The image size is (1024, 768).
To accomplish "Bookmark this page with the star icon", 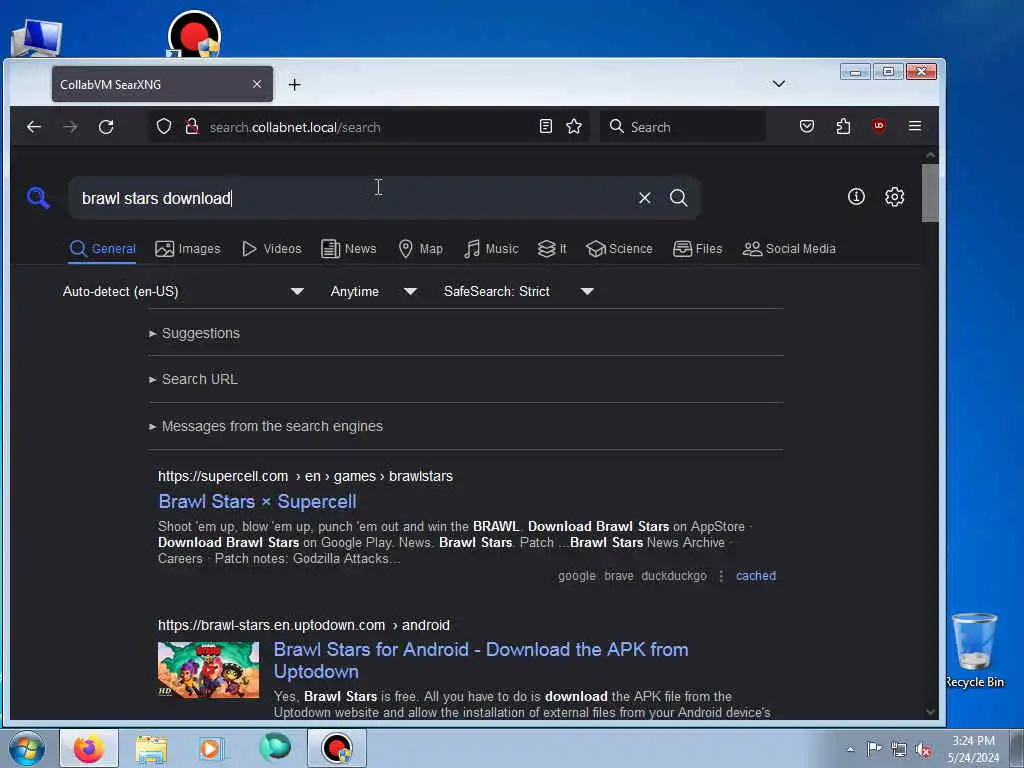I will (574, 126).
